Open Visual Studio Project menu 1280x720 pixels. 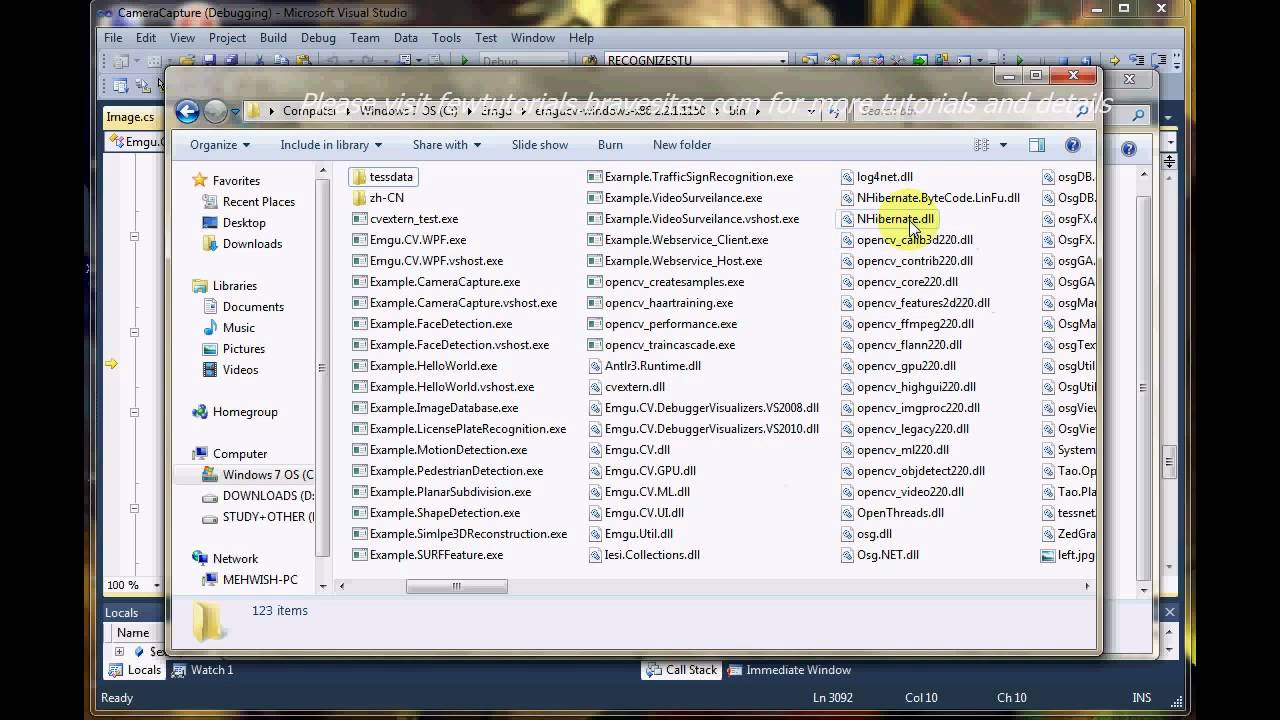[227, 38]
